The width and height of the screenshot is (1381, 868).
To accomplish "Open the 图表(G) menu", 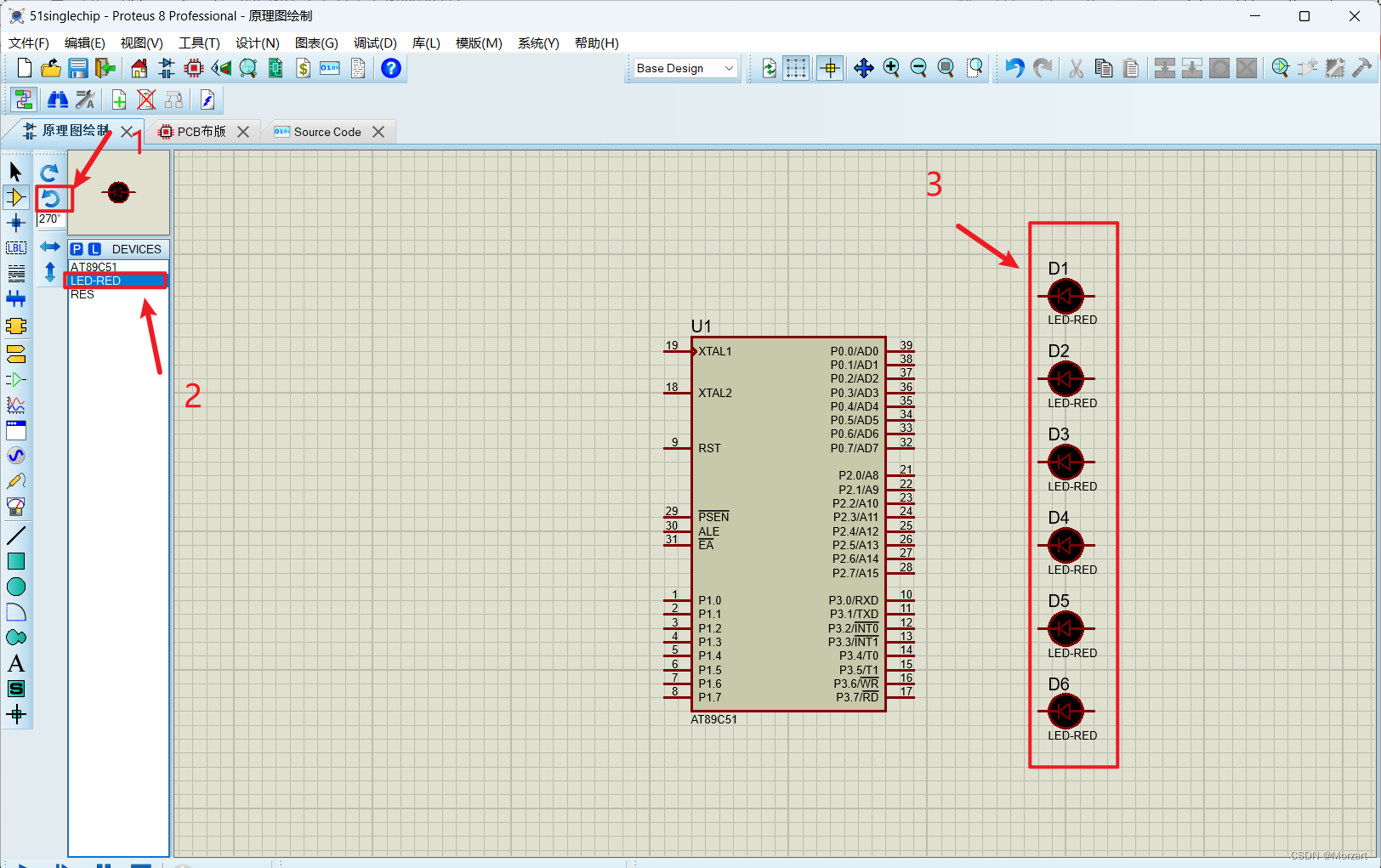I will (316, 43).
